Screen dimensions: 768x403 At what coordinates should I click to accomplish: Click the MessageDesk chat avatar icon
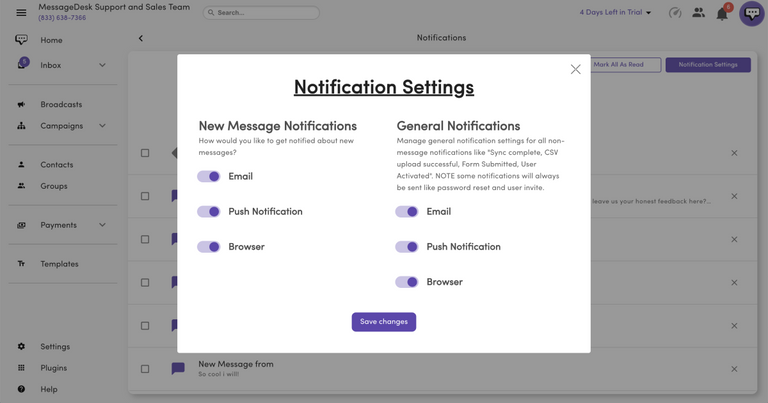click(752, 13)
